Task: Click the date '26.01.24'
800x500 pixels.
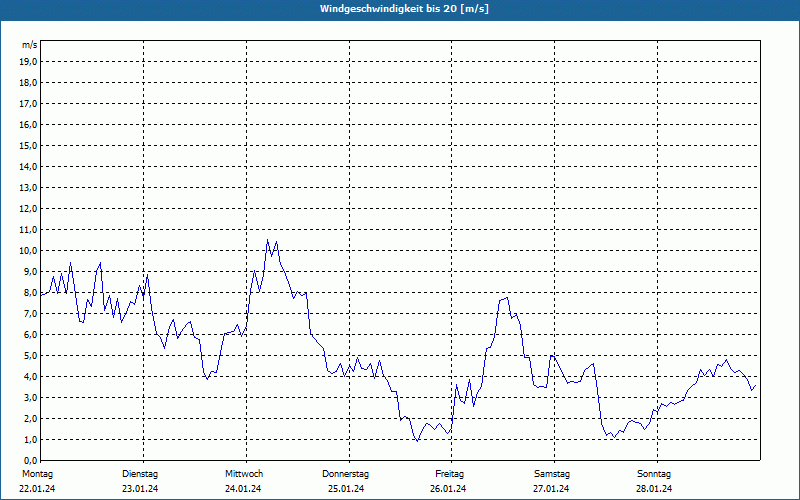Action: pyautogui.click(x=448, y=489)
